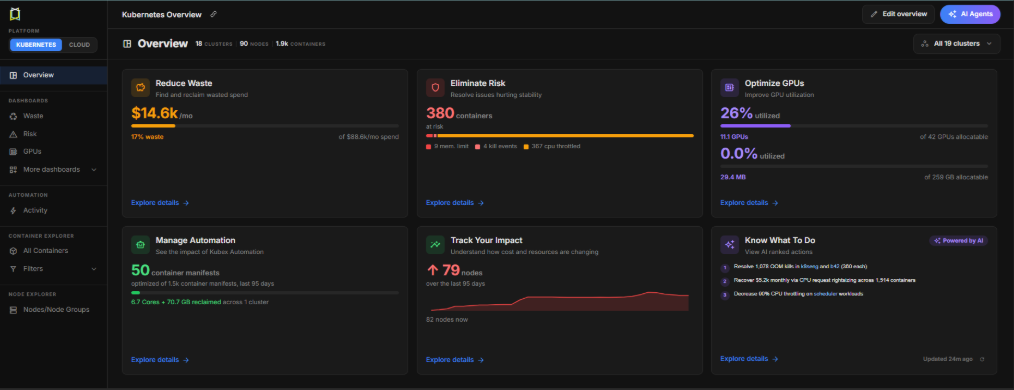1014x390 pixels.
Task: Click the Nodes/Node Groups server icon
Action: click(14, 310)
